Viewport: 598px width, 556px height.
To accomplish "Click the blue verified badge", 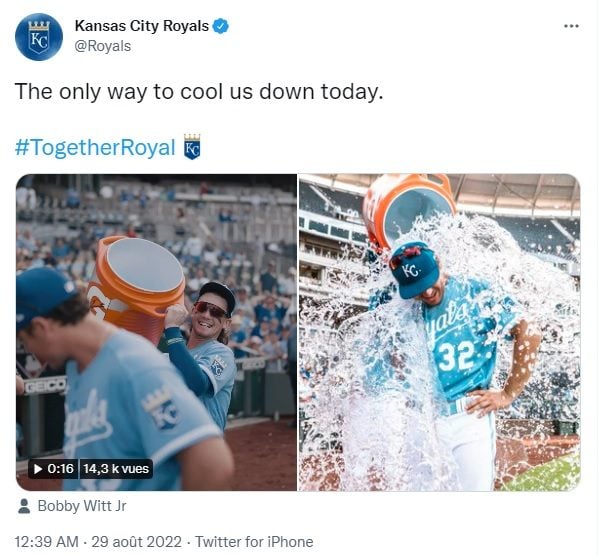I will [220, 26].
